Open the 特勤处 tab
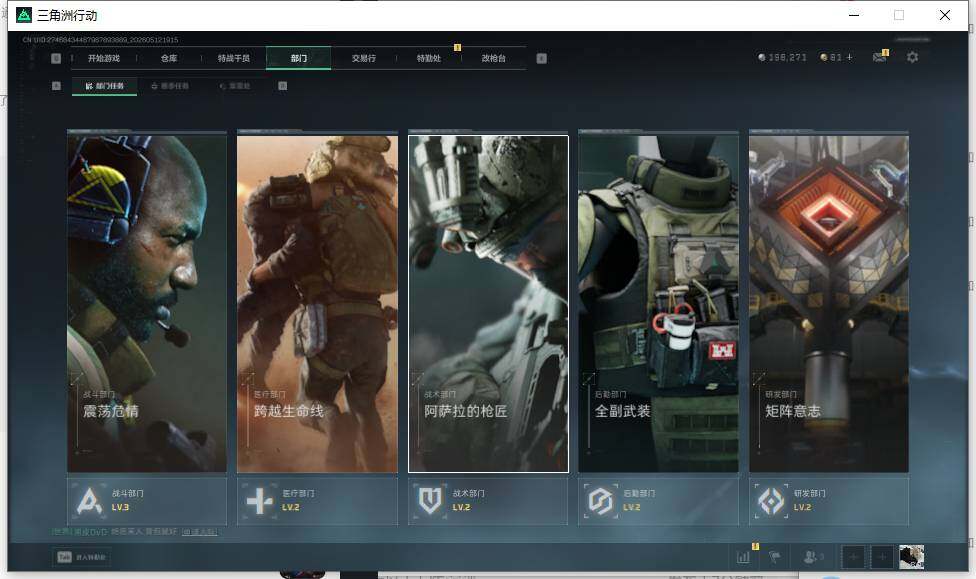Screen dimensions: 976x579 coord(428,58)
